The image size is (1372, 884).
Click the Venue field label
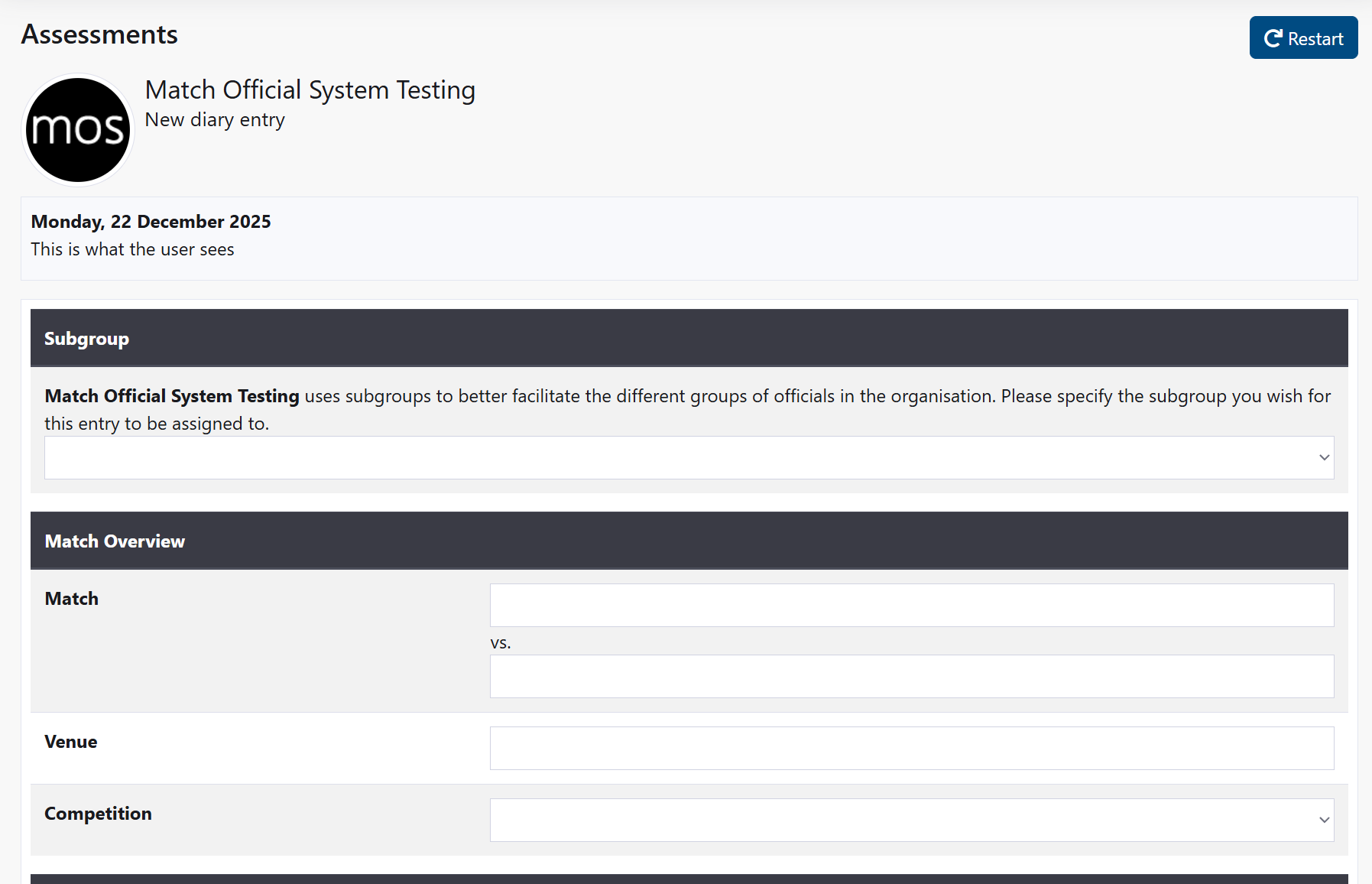(71, 742)
